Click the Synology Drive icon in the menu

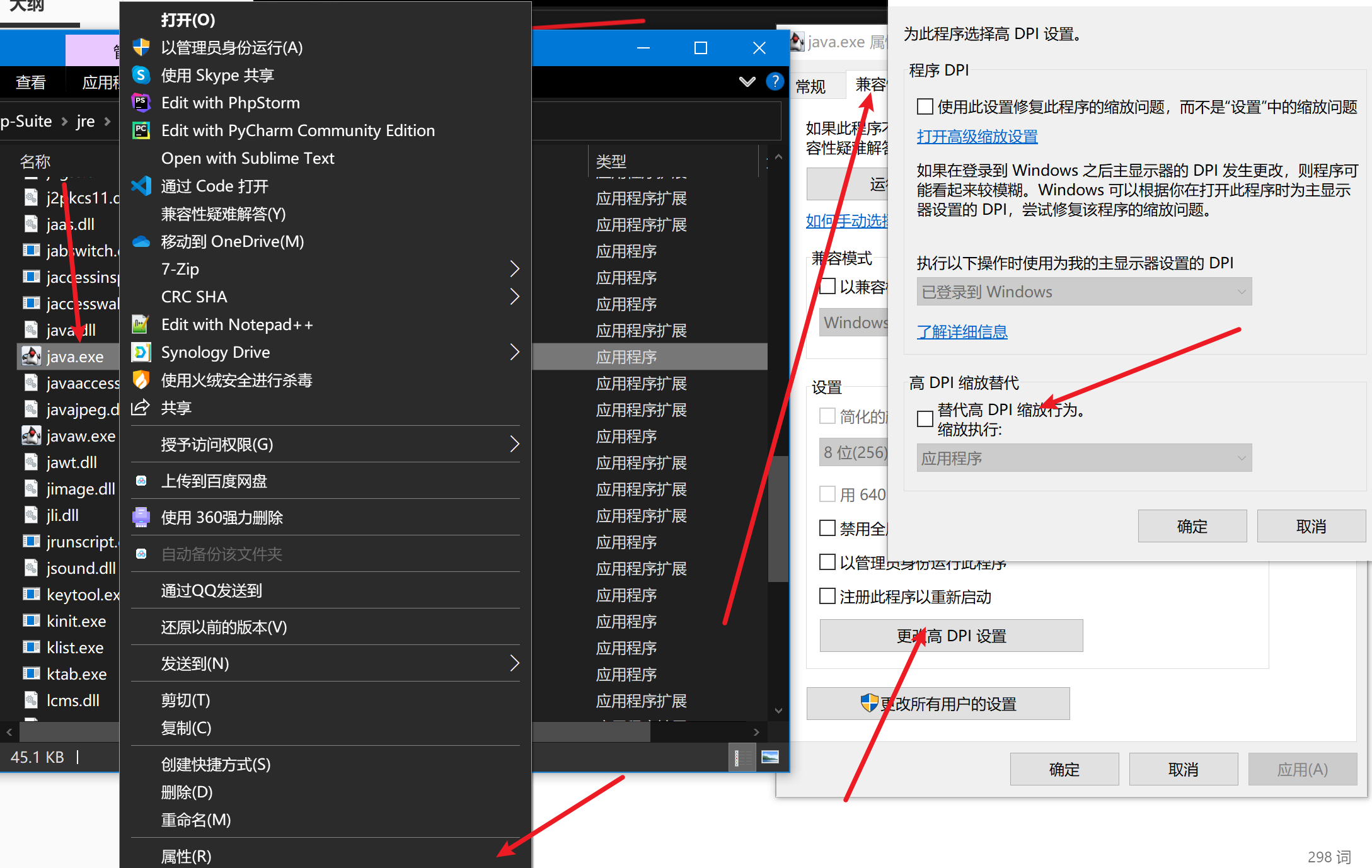(x=141, y=352)
